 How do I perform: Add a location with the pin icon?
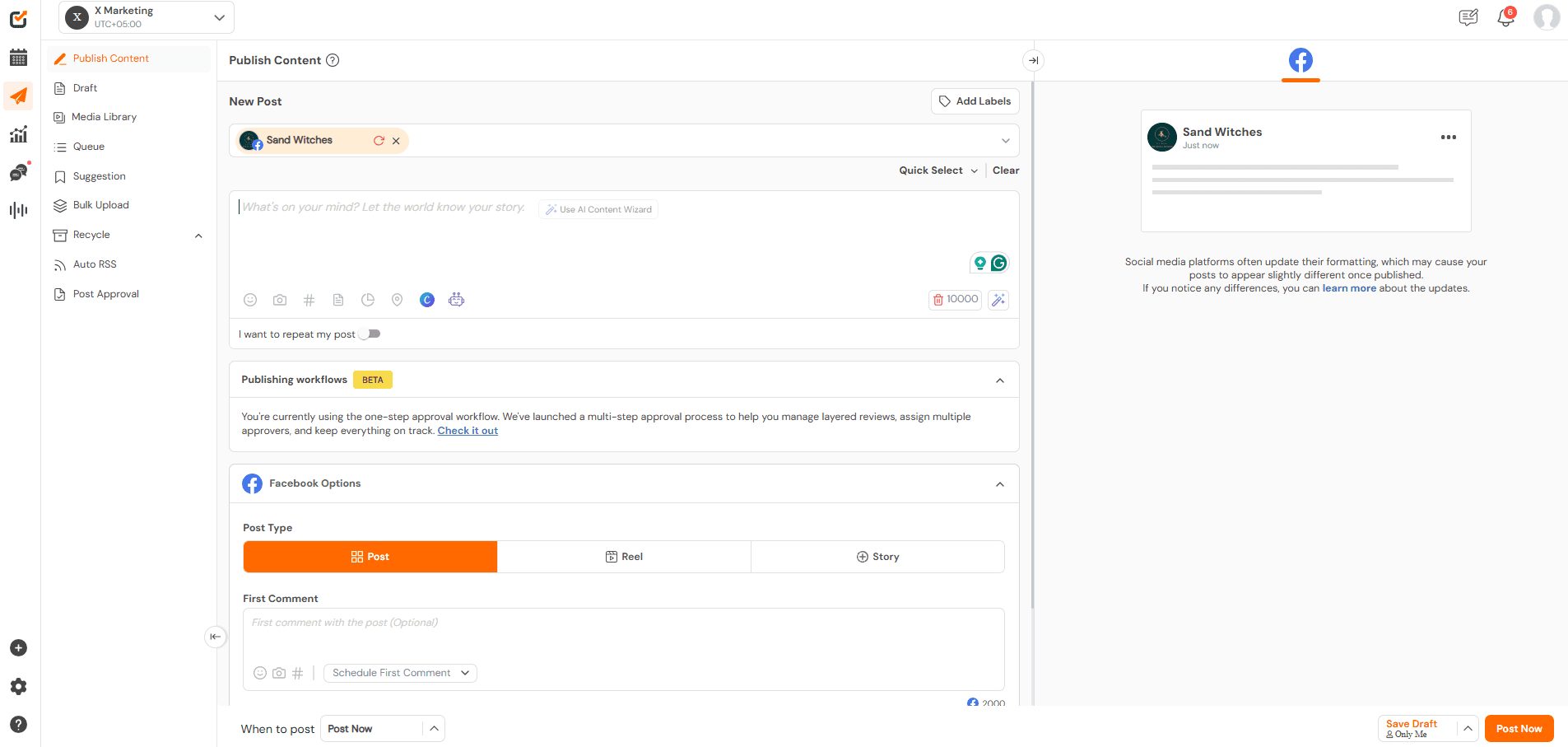click(x=398, y=300)
